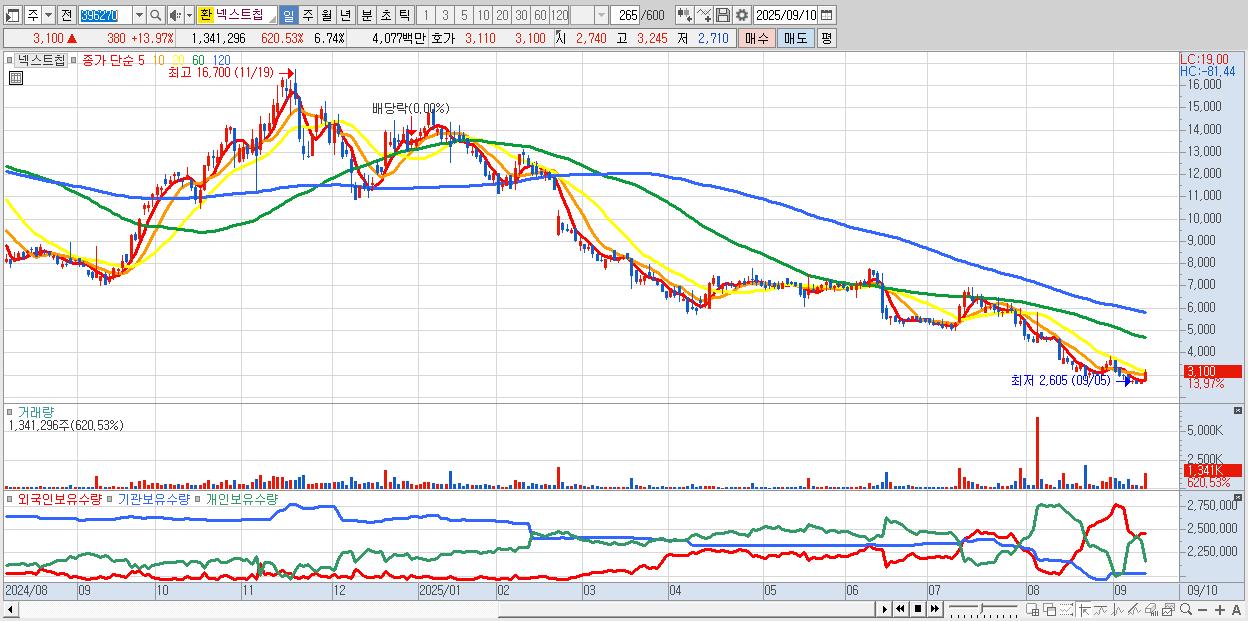
Task: Toggle the 거래량 volume indicator marker
Action: point(11,412)
